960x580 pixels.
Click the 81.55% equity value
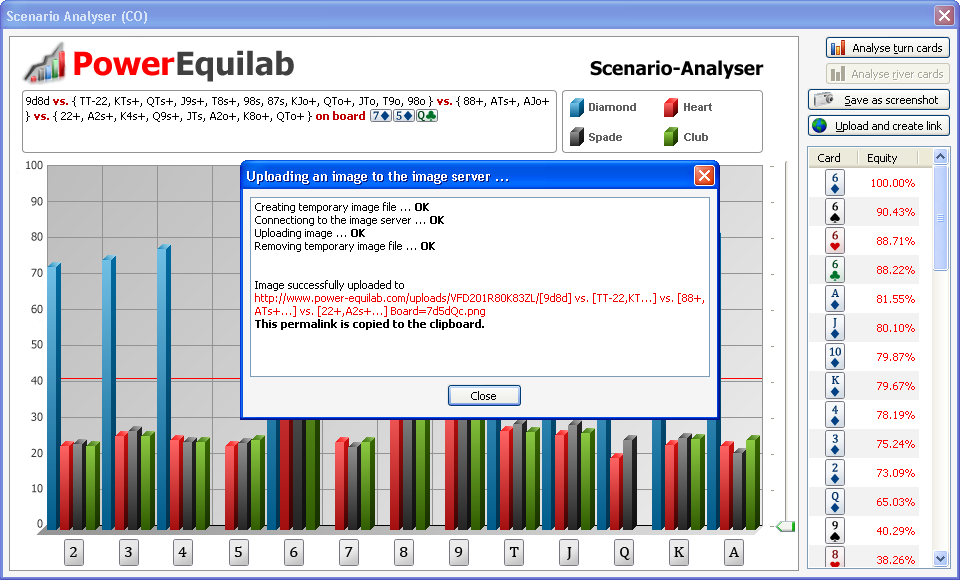click(895, 299)
